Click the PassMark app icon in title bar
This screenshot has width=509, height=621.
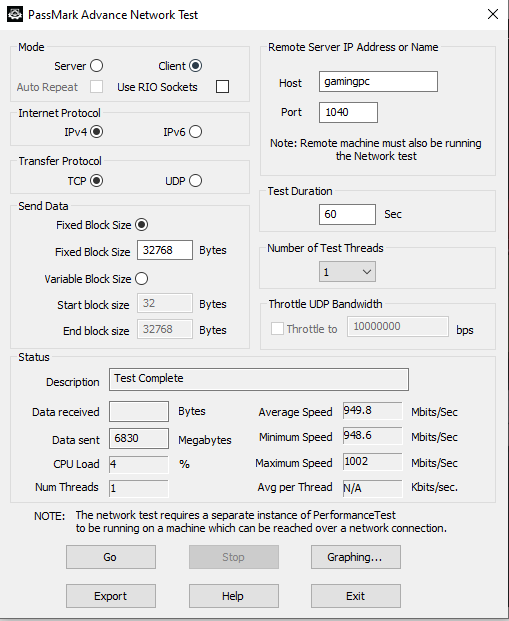coord(15,15)
